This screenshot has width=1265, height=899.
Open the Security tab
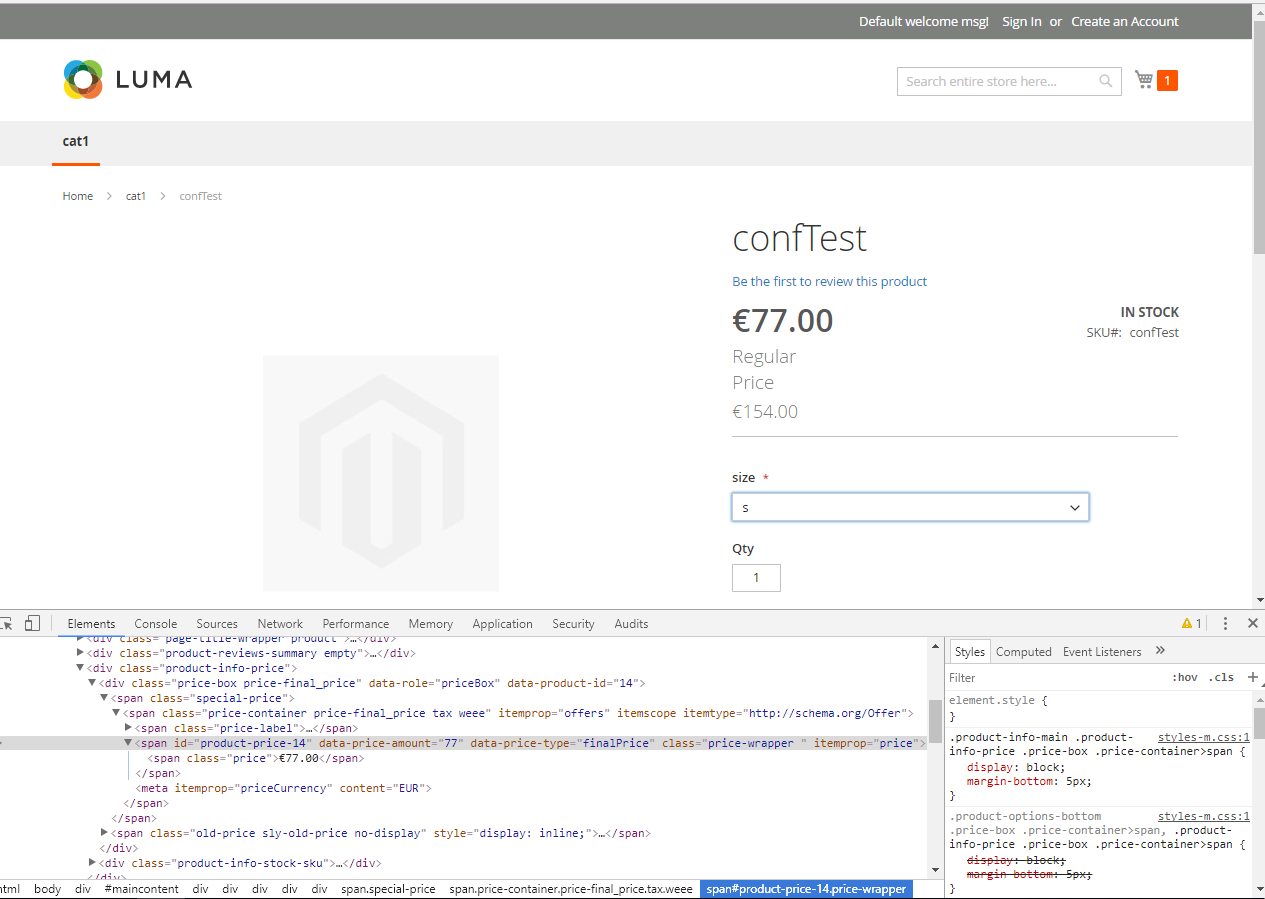point(574,623)
